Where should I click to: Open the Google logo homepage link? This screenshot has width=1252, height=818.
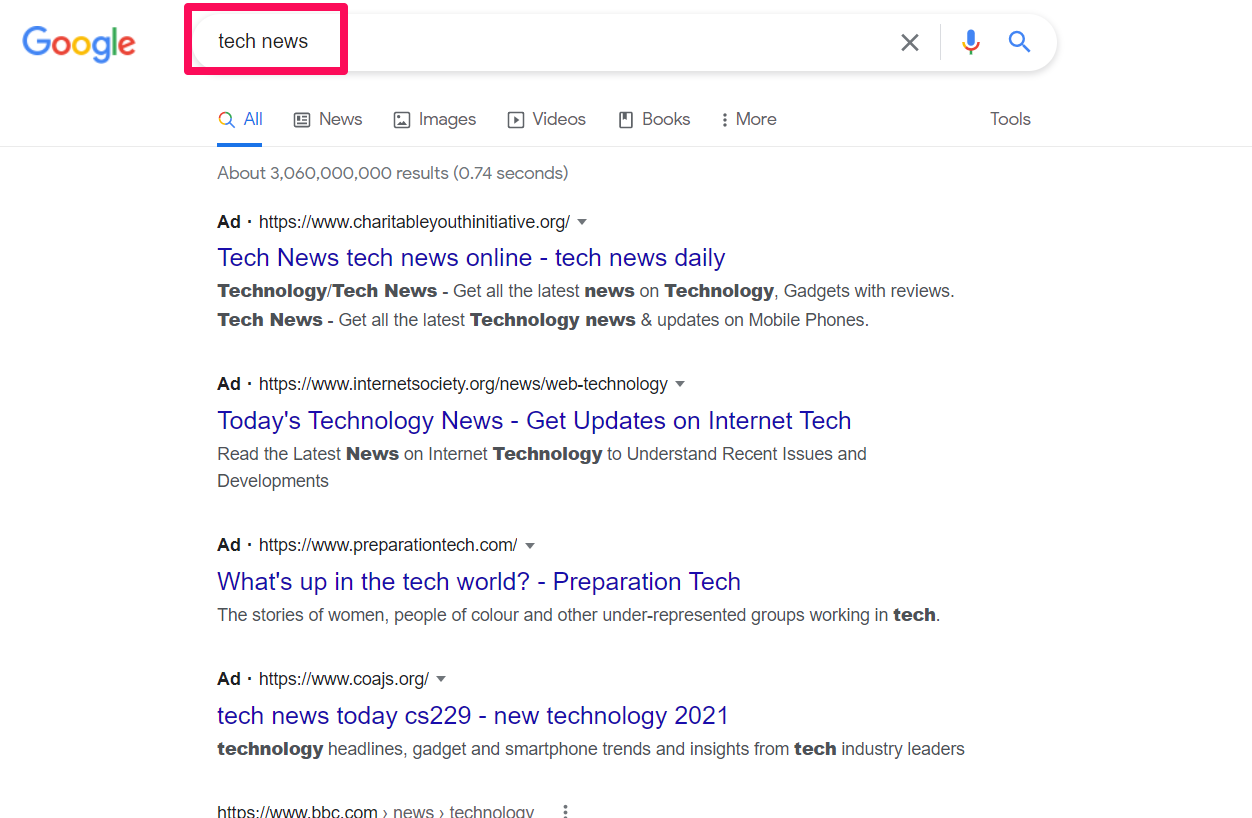(x=79, y=43)
